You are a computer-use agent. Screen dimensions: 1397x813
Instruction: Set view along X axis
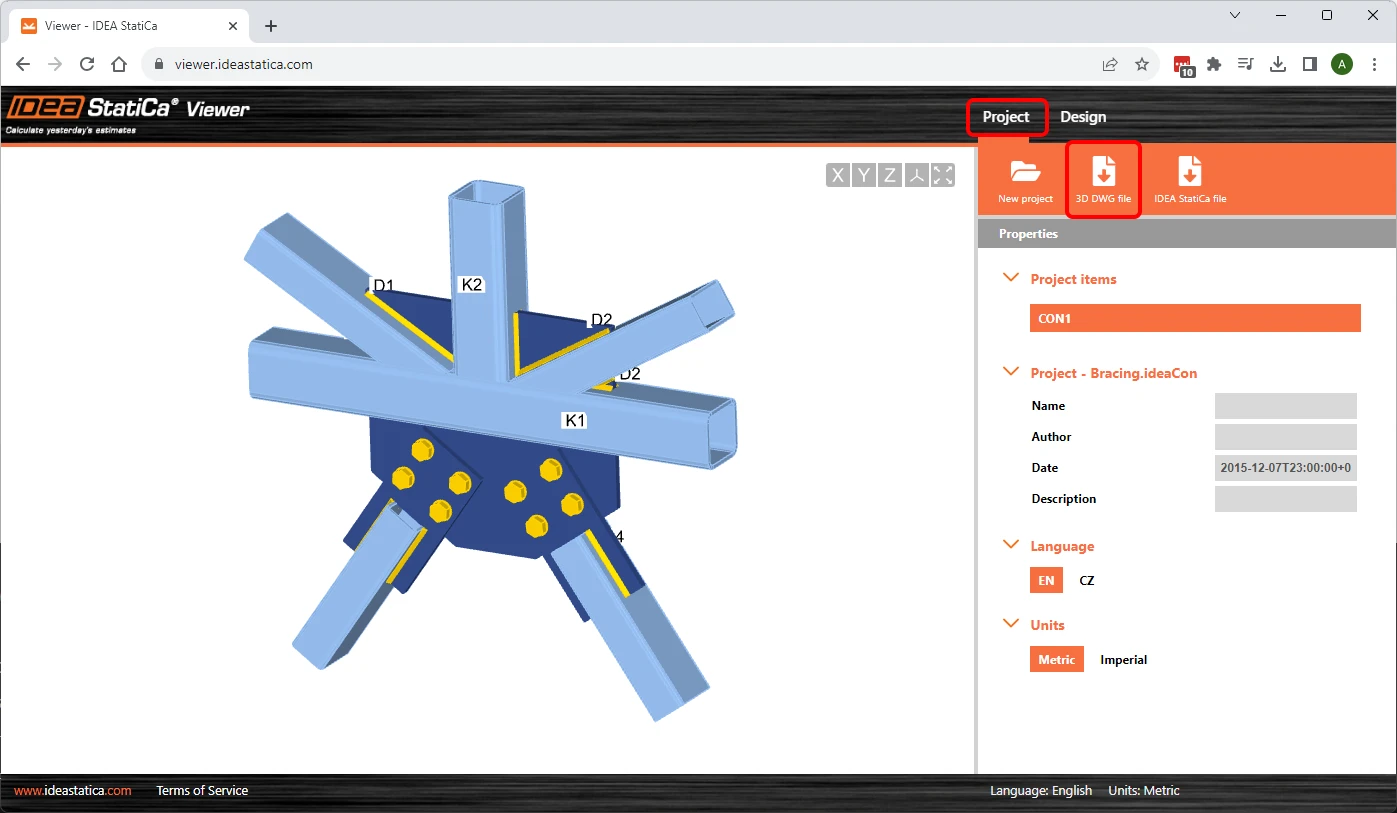838,176
